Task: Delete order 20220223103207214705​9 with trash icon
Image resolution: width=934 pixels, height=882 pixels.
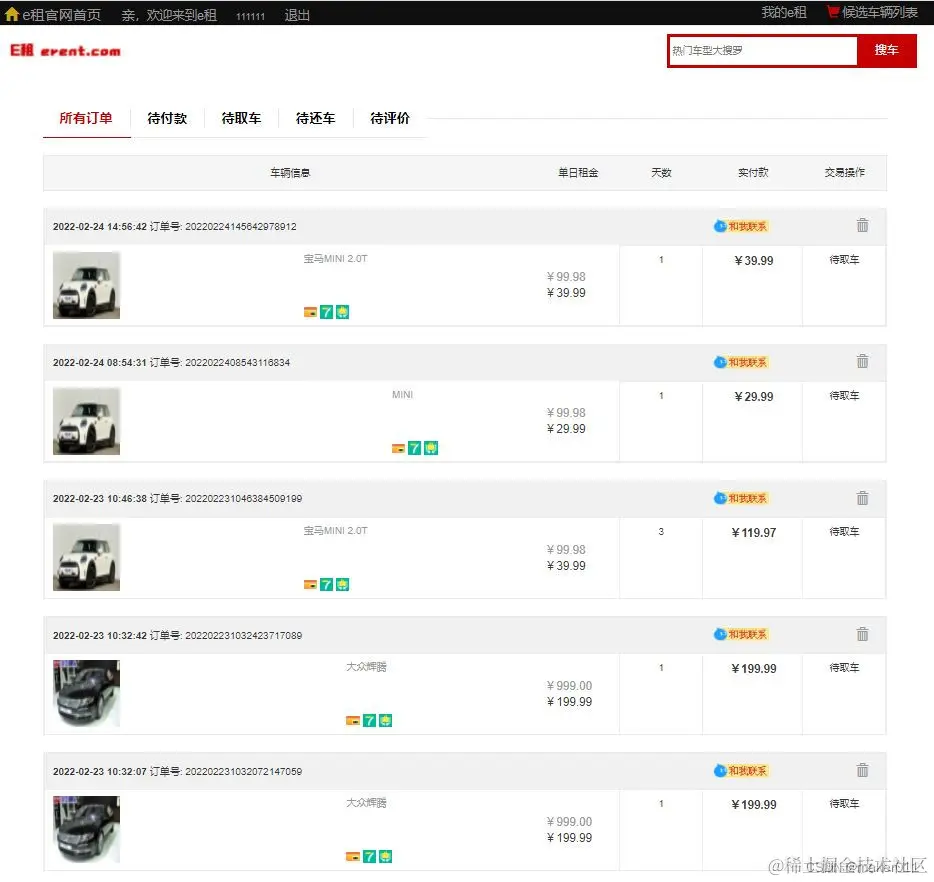Action: 862,769
